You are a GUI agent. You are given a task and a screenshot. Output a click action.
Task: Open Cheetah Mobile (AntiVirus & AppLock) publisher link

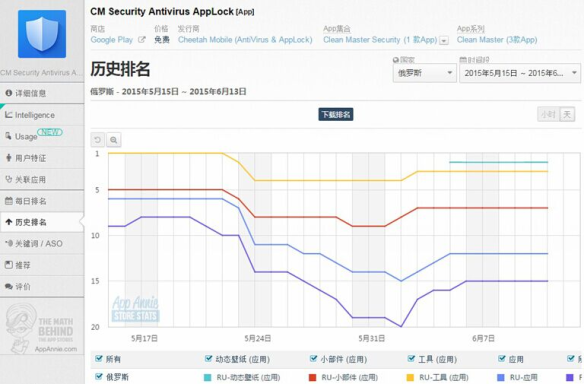point(245,40)
